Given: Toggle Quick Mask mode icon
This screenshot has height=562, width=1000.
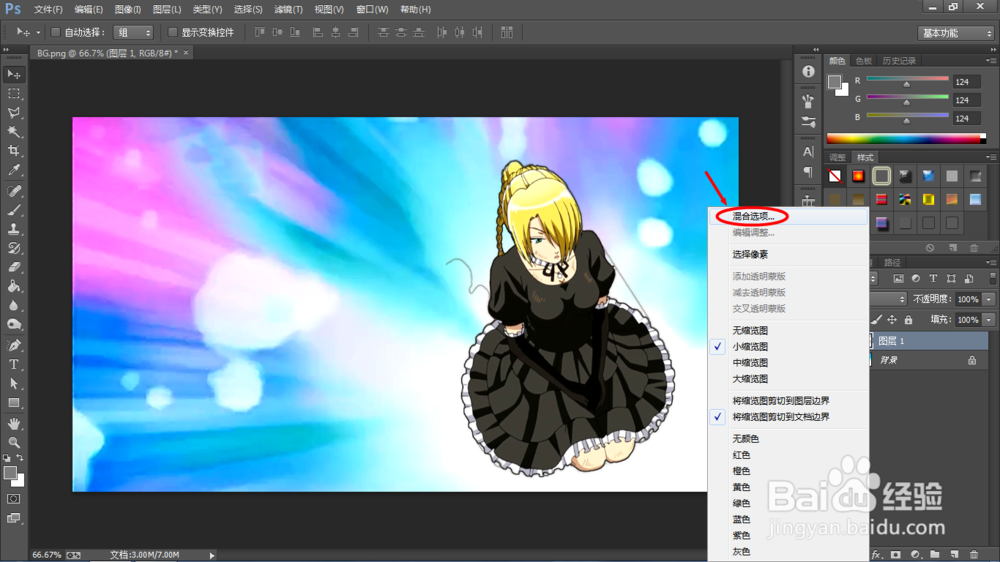Looking at the screenshot, I should tap(13, 499).
